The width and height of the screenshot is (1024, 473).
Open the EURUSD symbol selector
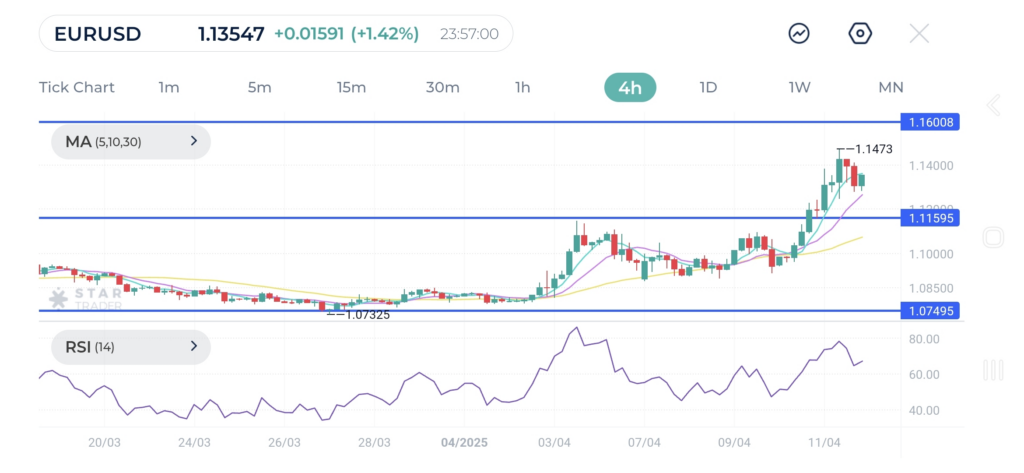click(x=98, y=34)
